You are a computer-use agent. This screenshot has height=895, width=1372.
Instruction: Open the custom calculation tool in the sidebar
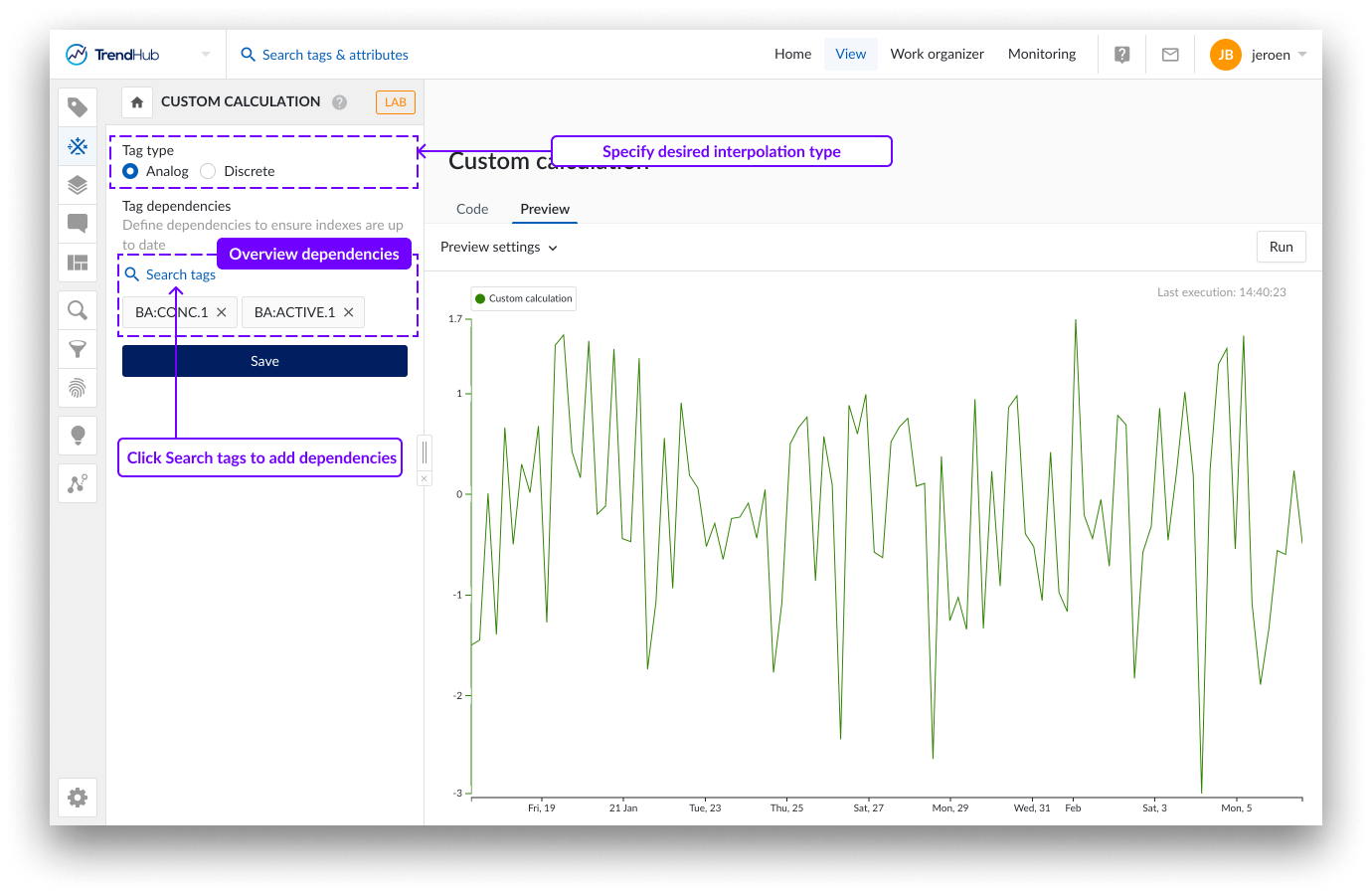[x=78, y=146]
